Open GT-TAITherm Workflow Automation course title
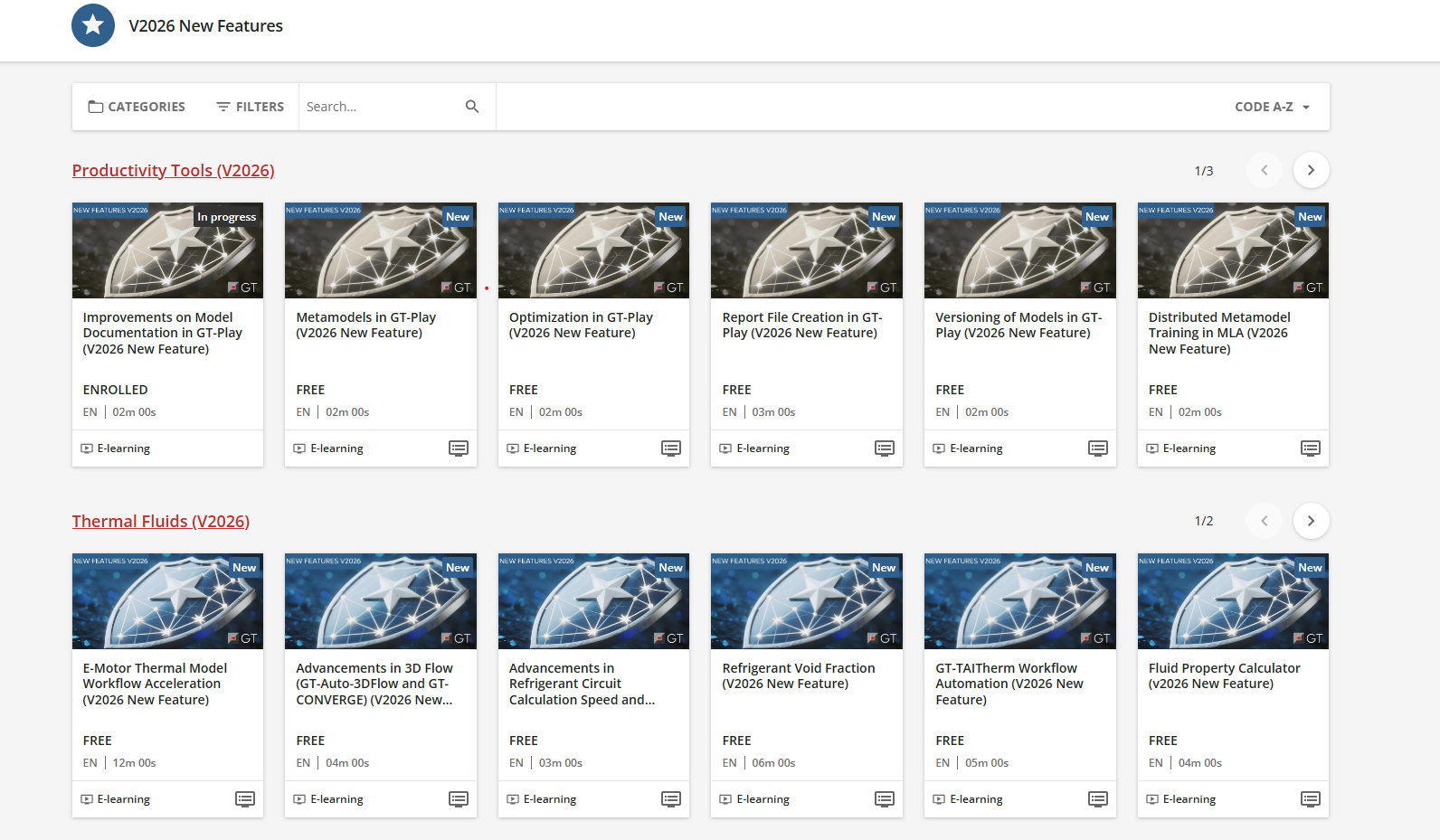 click(x=1009, y=684)
